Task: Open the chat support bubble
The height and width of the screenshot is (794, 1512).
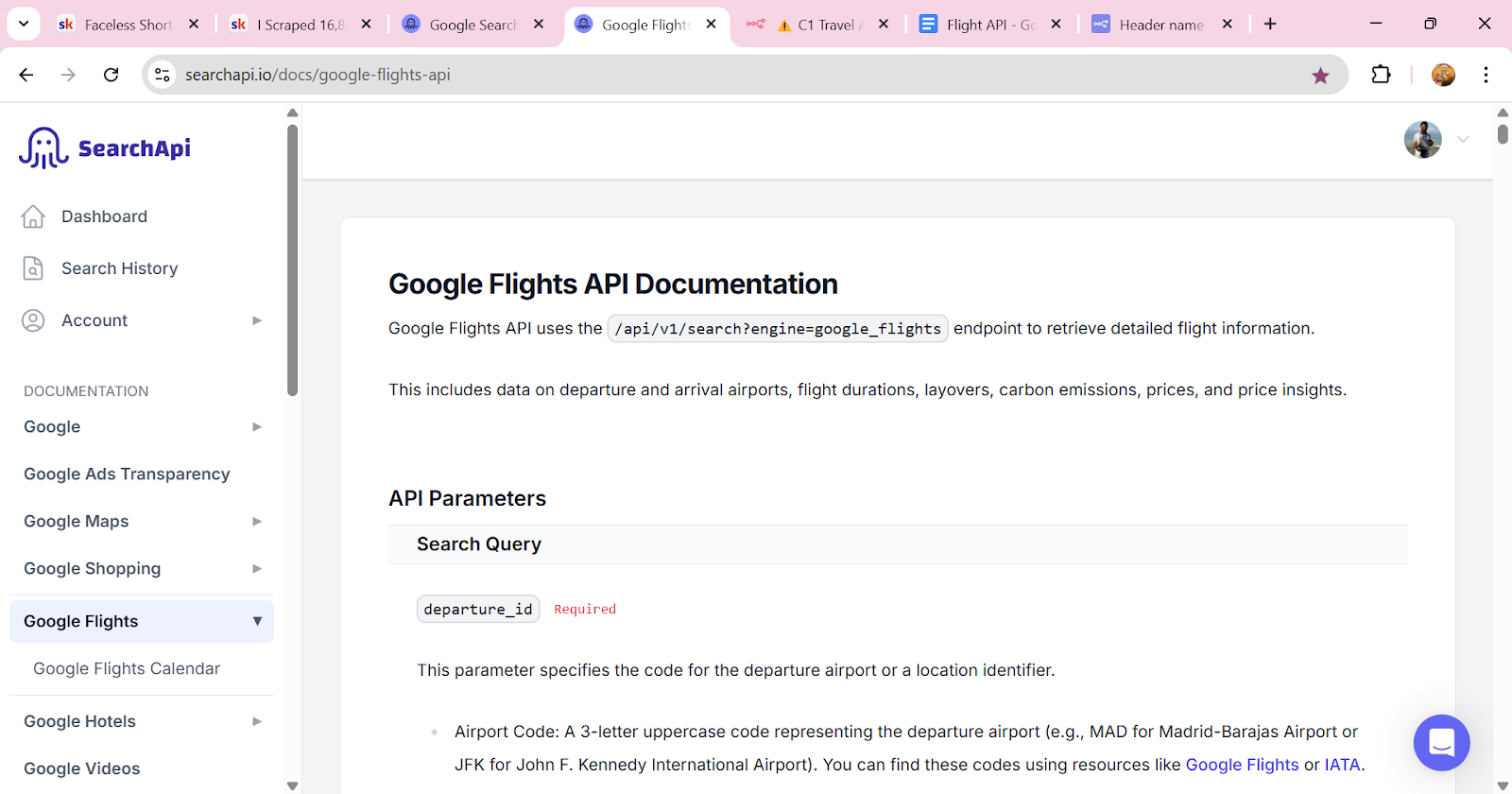Action: pos(1441,743)
